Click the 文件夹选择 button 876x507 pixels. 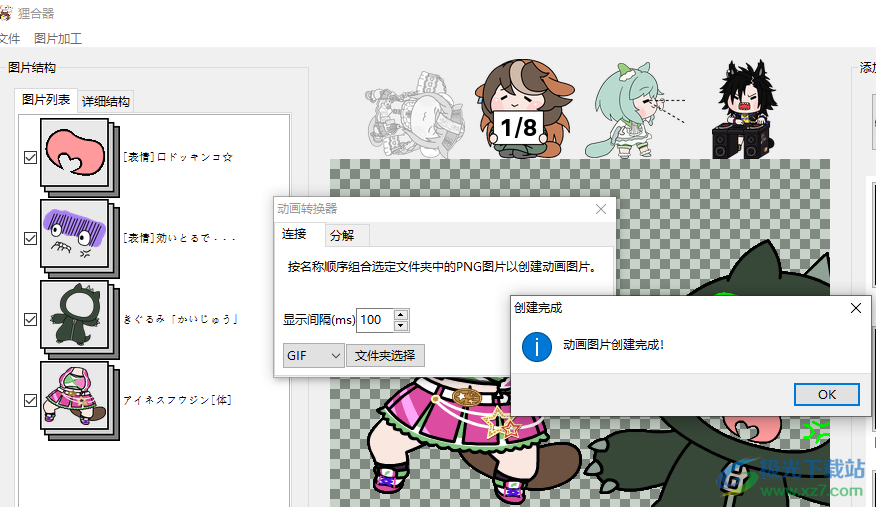[385, 356]
